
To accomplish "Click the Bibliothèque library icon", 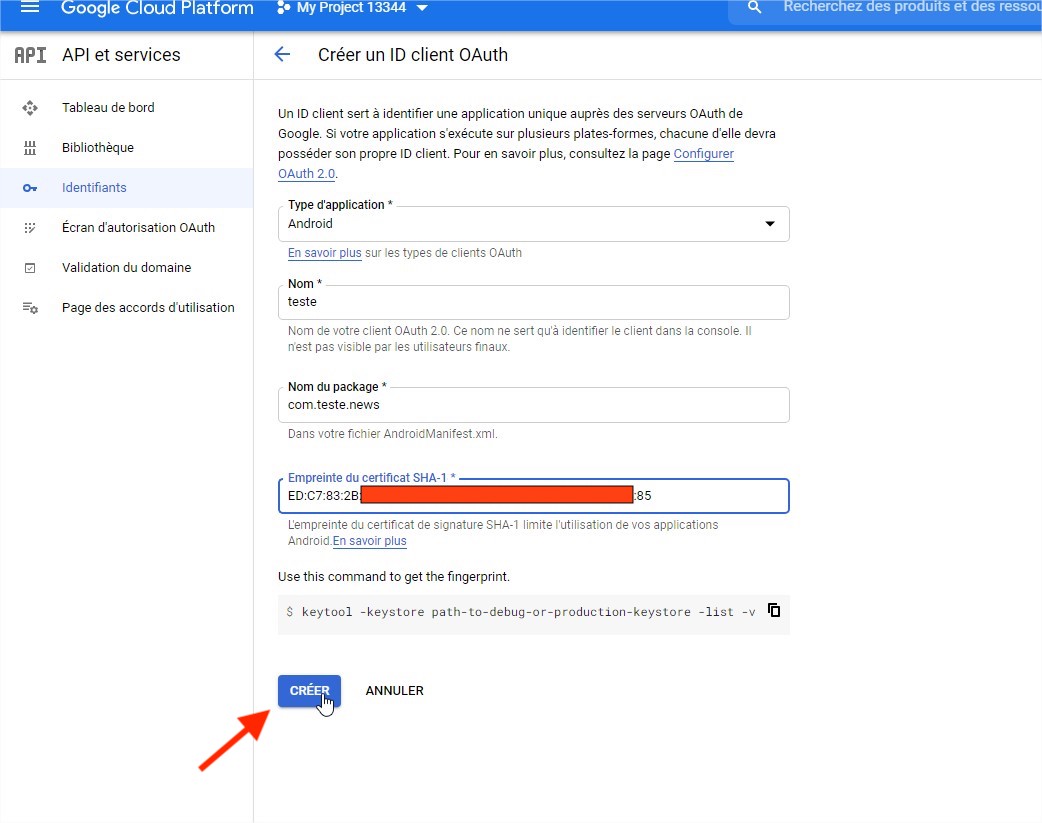I will click(30, 148).
